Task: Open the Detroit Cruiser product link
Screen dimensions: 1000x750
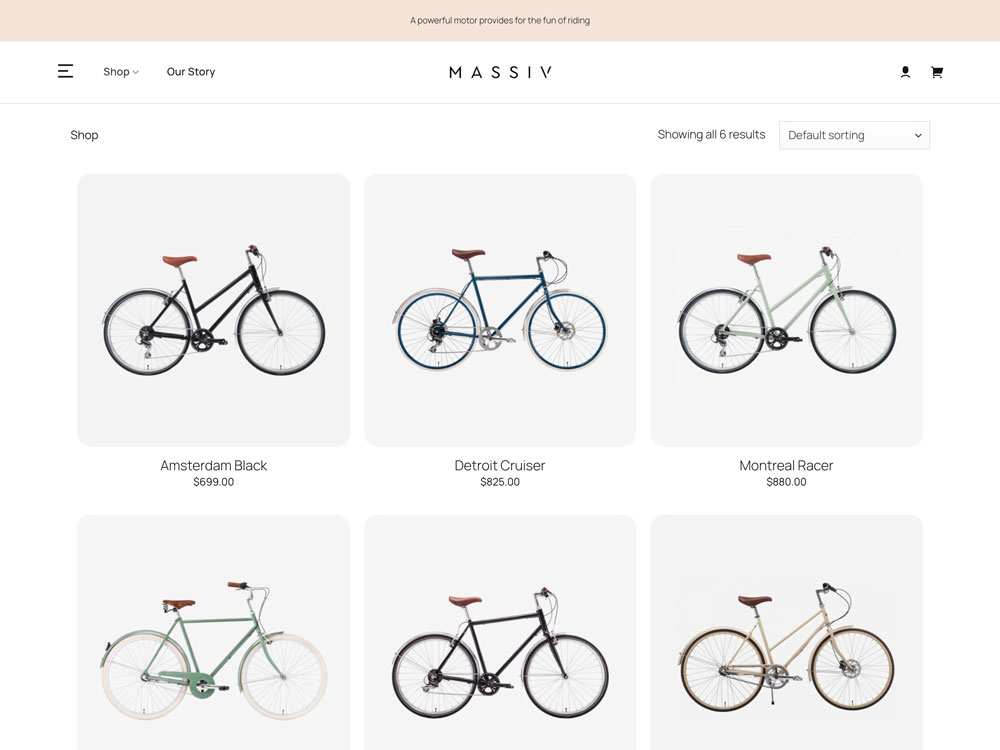Action: 500,465
